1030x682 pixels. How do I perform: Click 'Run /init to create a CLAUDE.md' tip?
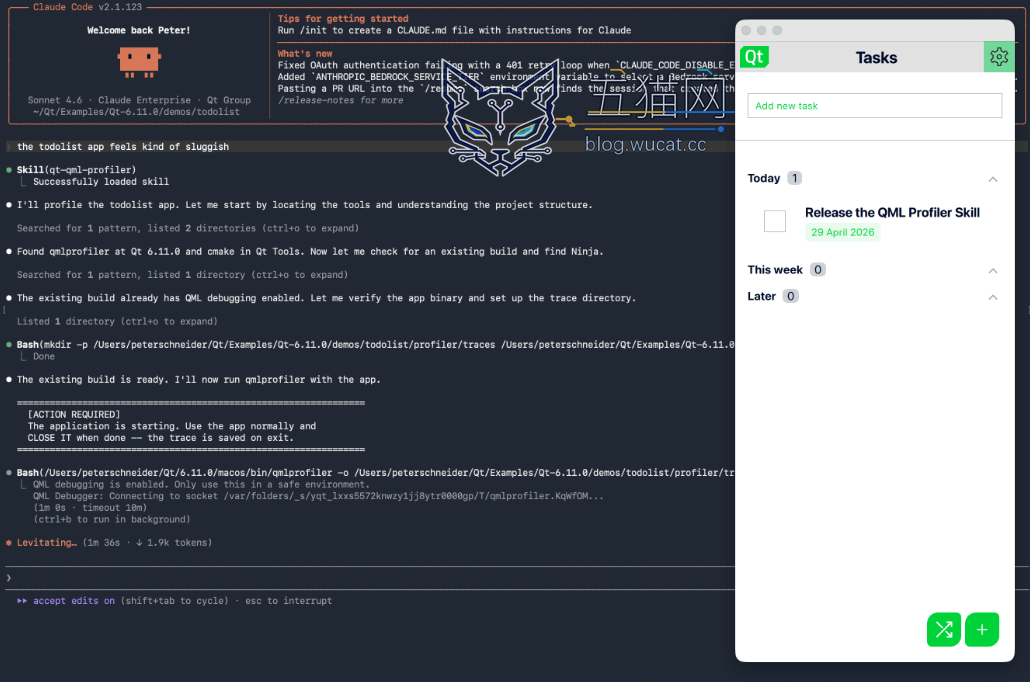(x=454, y=30)
